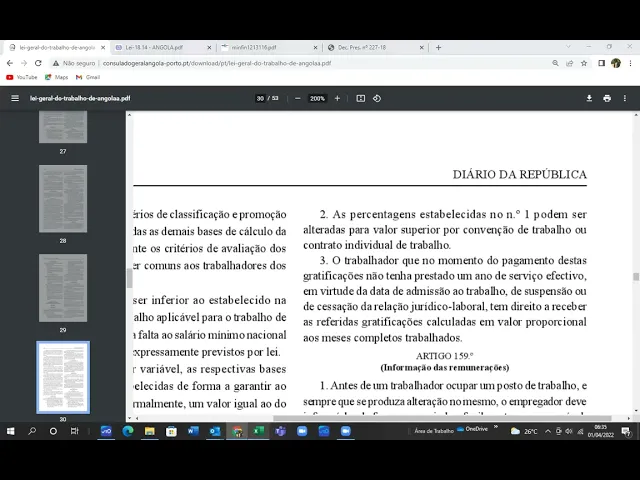Open browser zoom magnifier in address bar

coord(556,63)
